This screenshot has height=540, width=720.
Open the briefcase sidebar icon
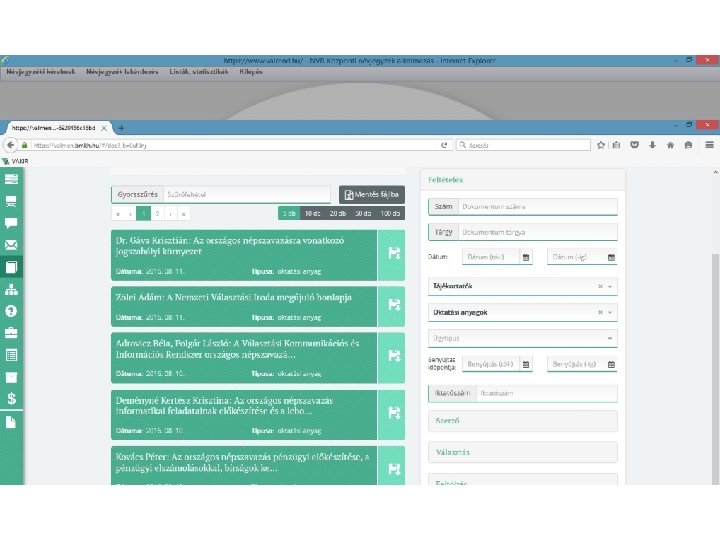[x=11, y=332]
